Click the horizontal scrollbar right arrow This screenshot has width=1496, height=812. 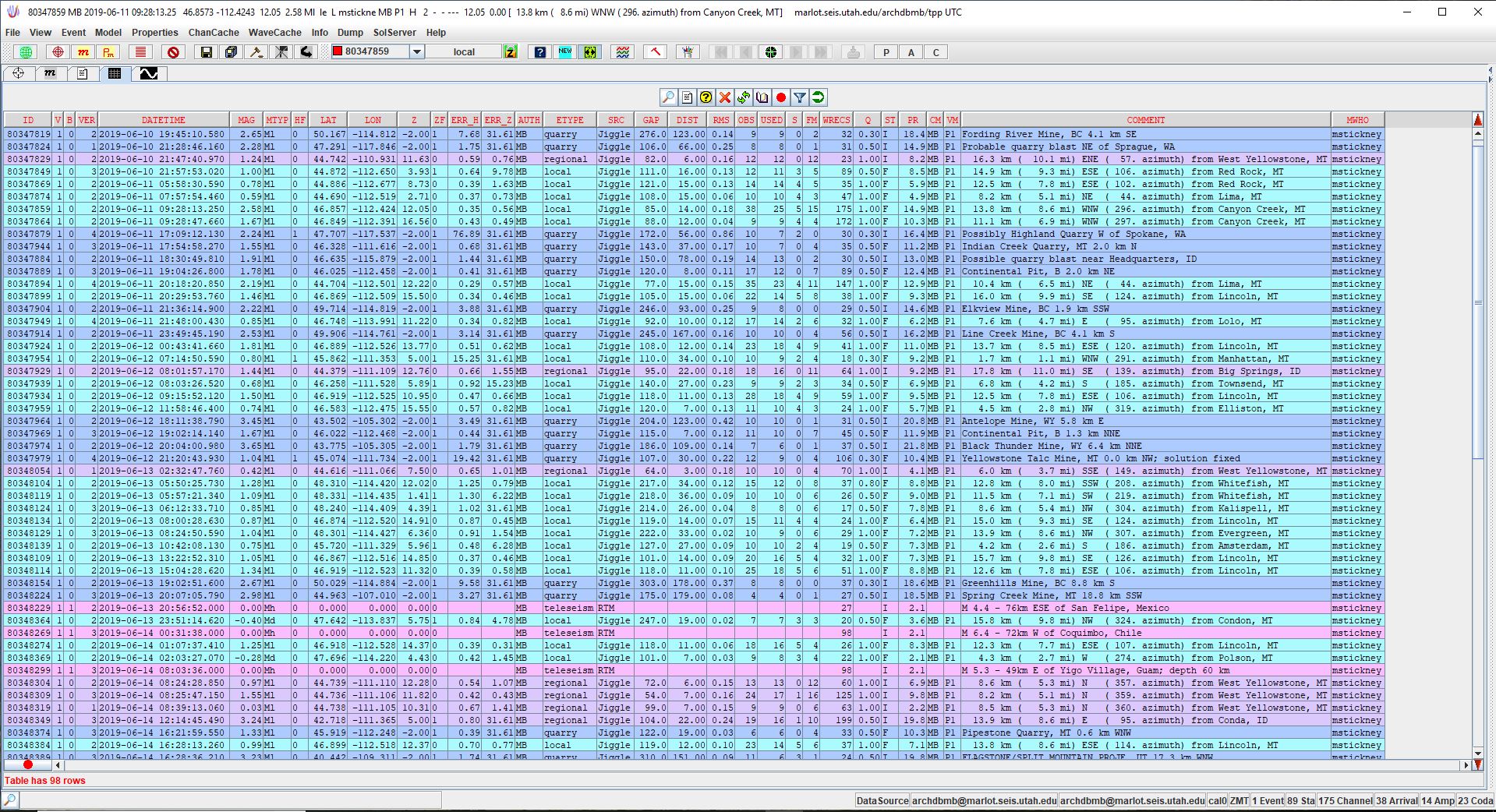pyautogui.click(x=1466, y=765)
